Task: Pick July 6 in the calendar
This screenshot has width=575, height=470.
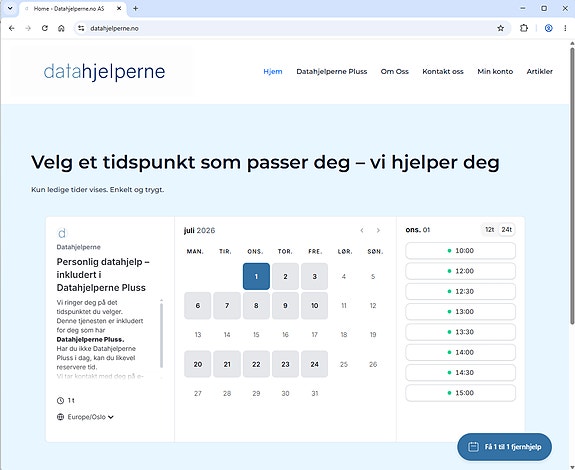Action: [x=198, y=305]
